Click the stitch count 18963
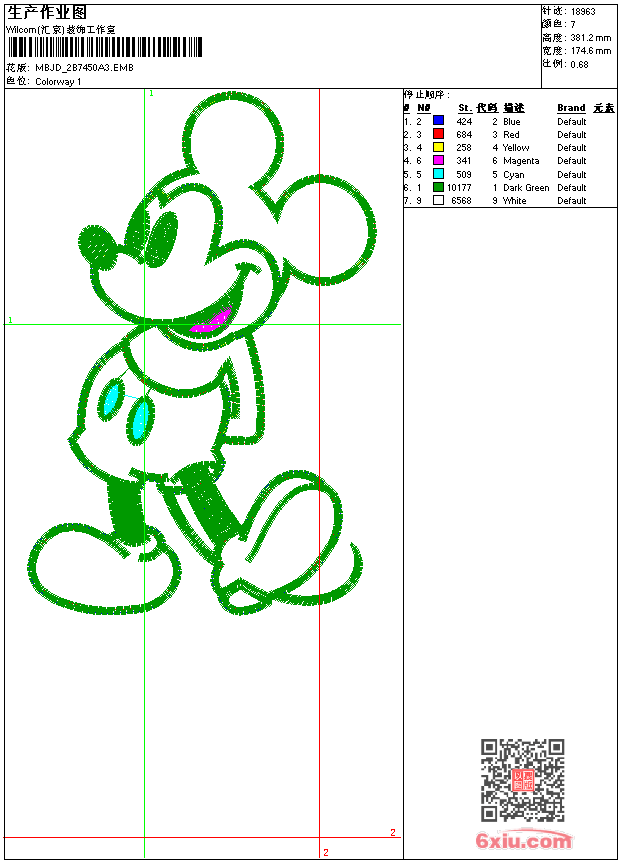The width and height of the screenshot is (620, 860). [583, 12]
